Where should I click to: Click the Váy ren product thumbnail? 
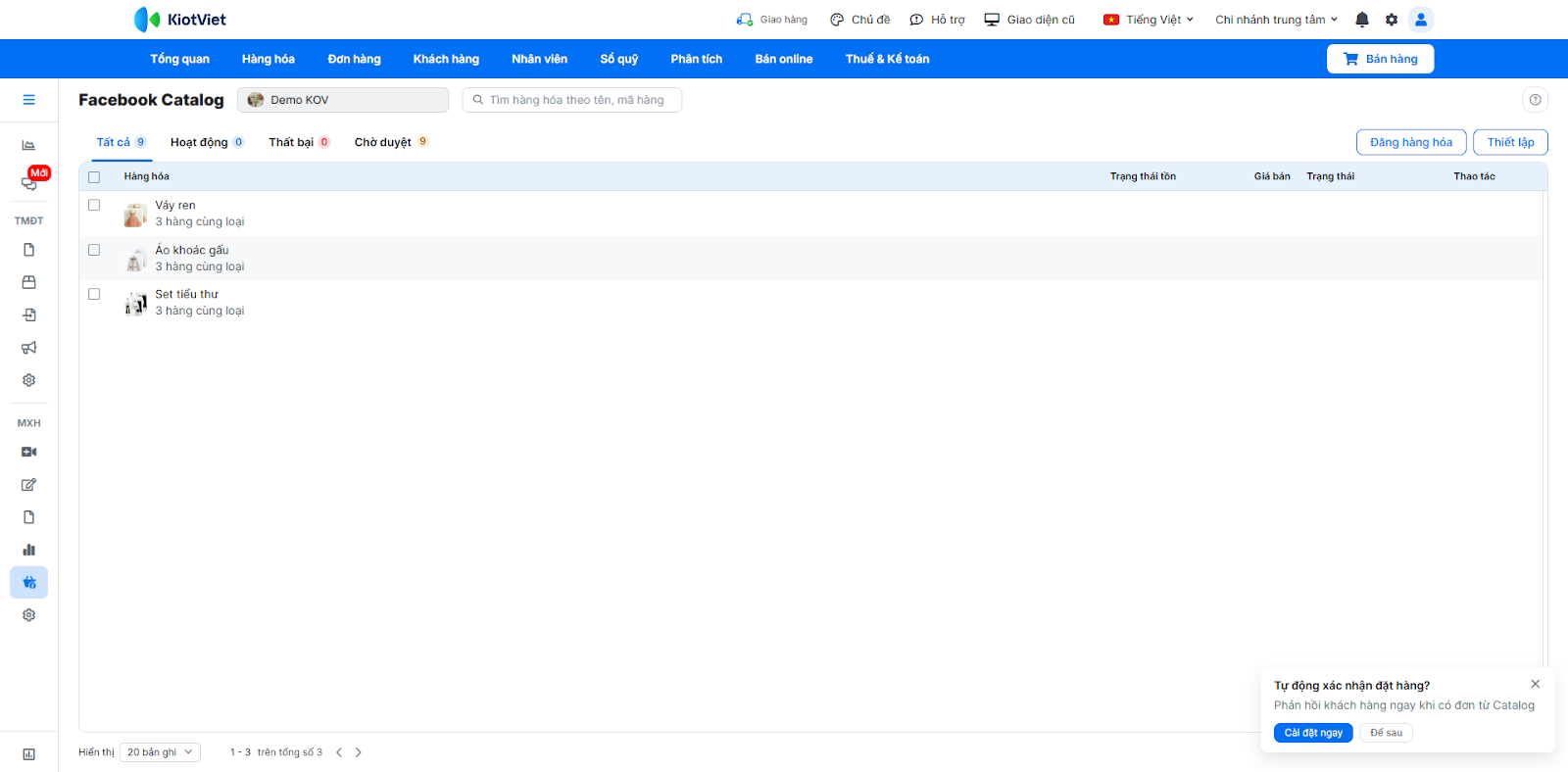(x=135, y=215)
